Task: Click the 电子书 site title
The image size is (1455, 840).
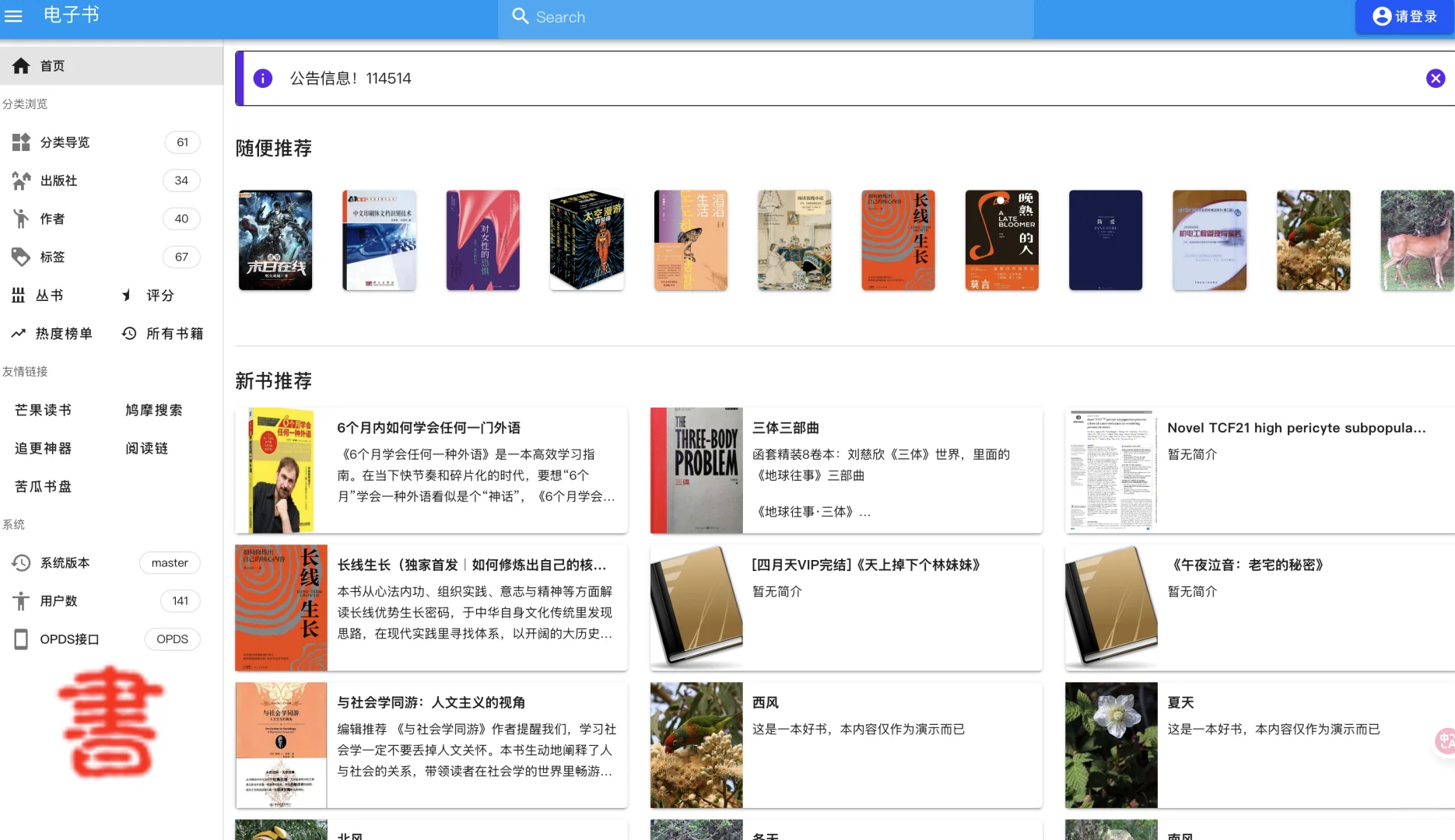Action: click(x=72, y=15)
